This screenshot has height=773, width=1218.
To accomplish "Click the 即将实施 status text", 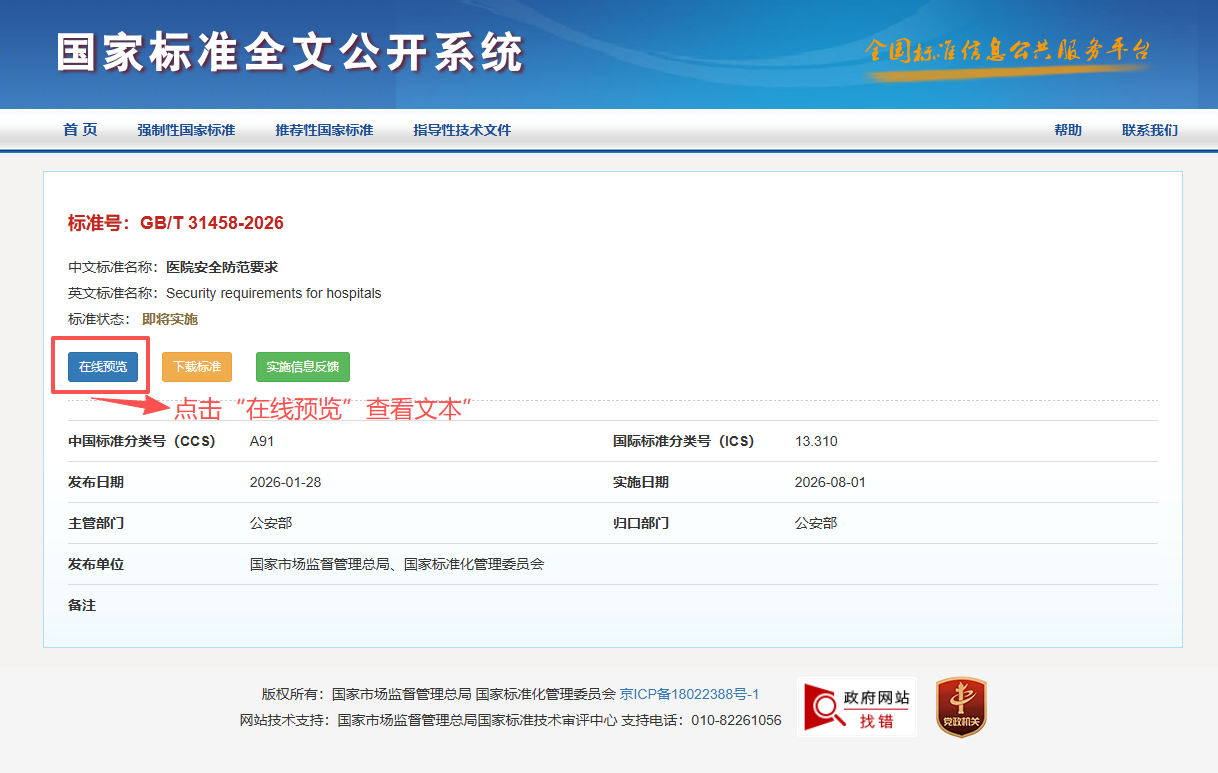I will click(170, 319).
